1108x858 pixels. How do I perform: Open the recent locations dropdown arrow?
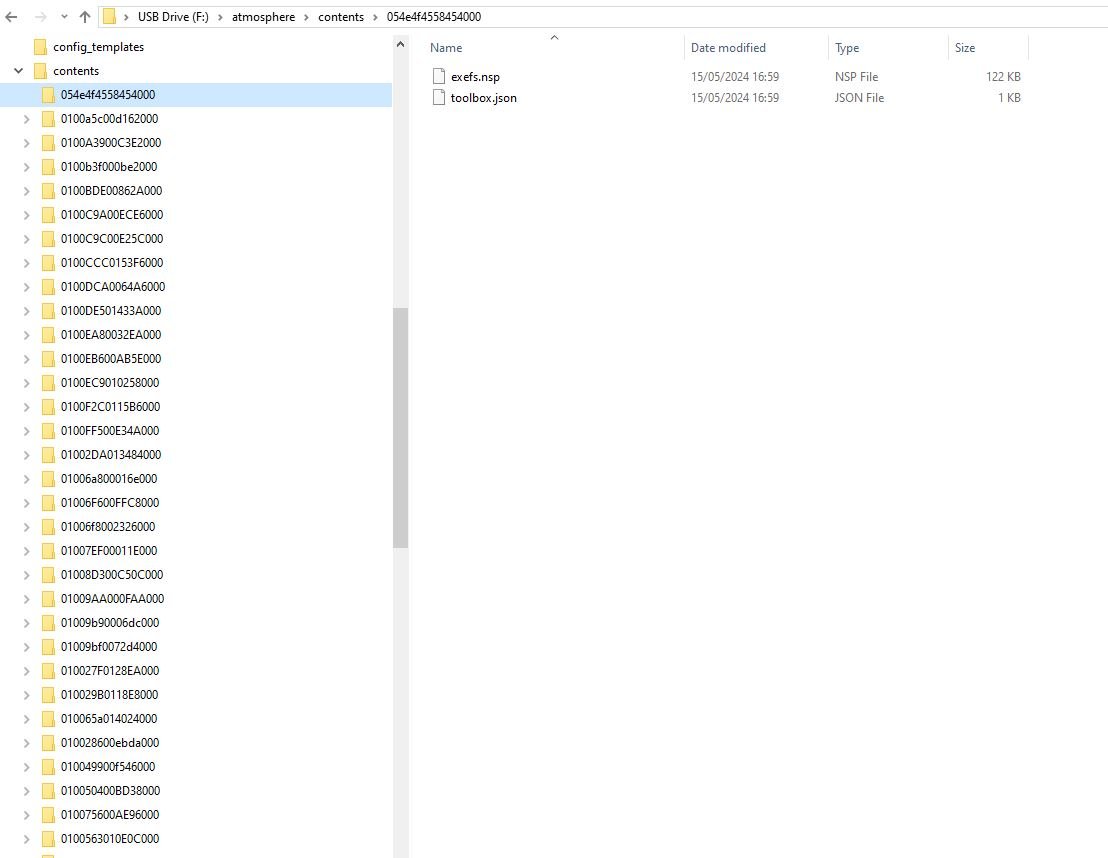[x=64, y=17]
